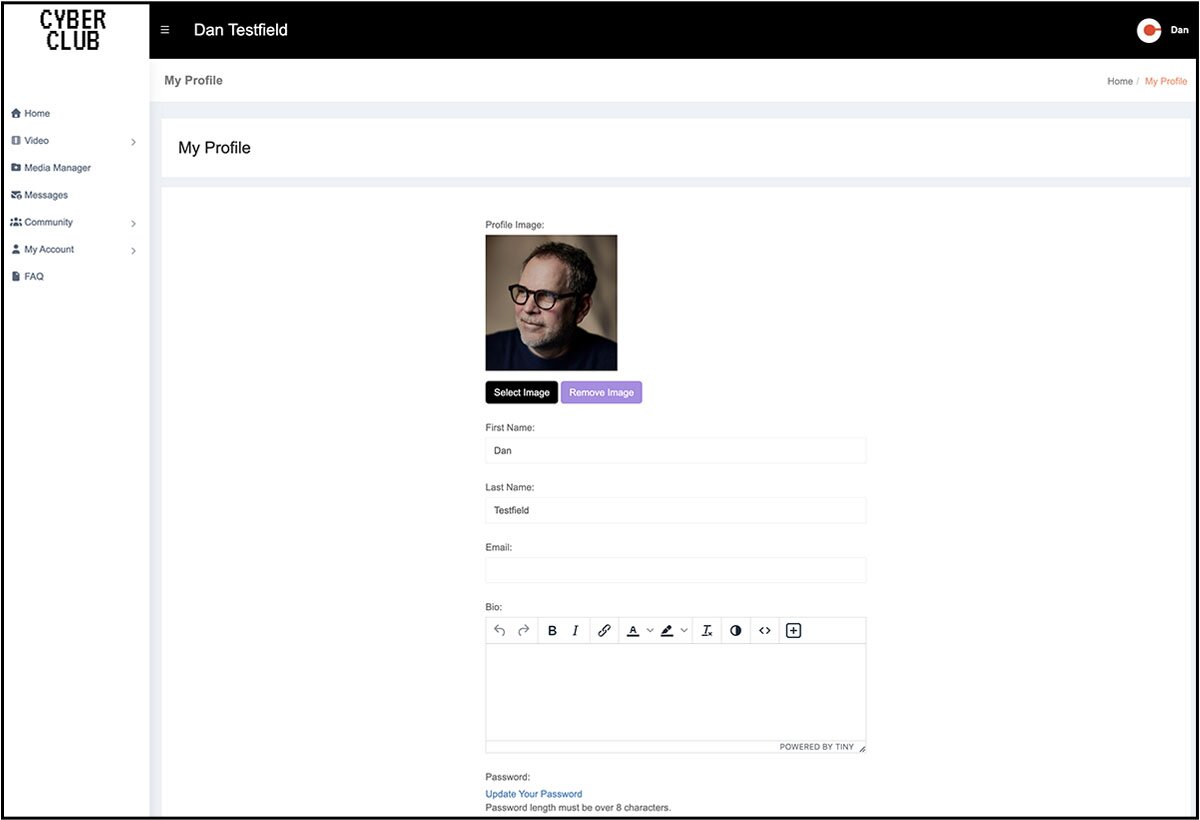The height and width of the screenshot is (820, 1200).
Task: Click the undo arrow in Bio toolbar
Action: 500,631
